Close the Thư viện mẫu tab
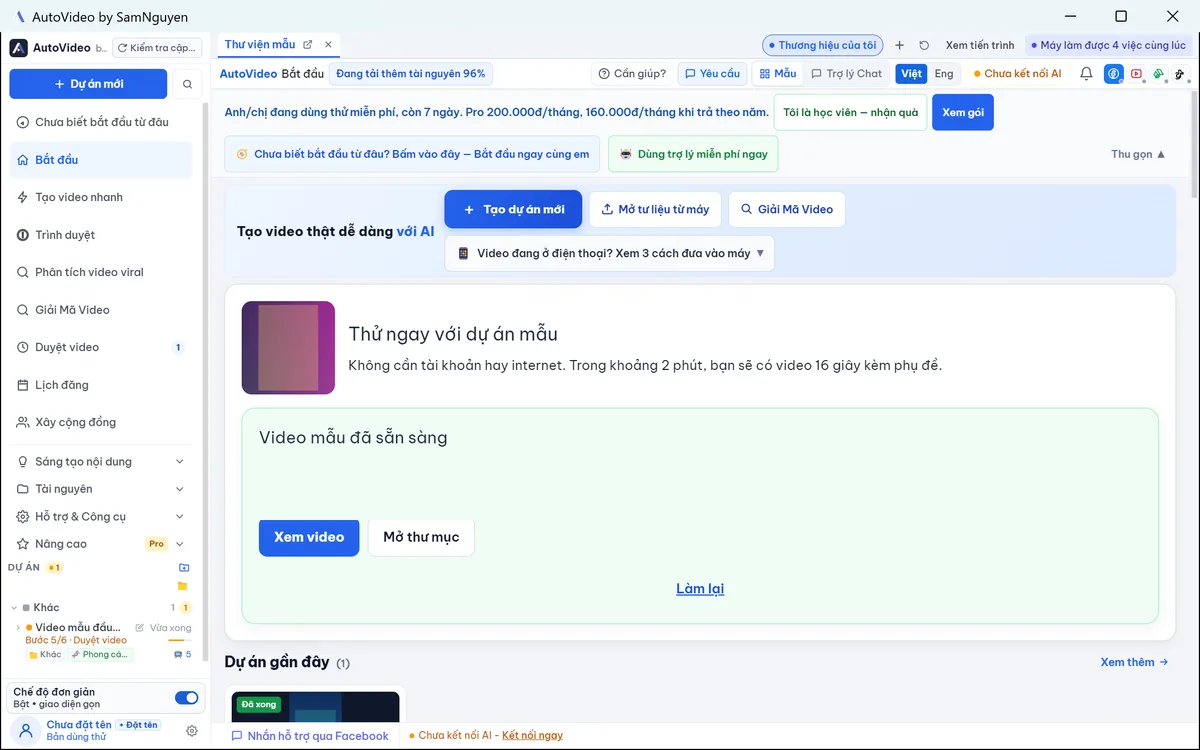Screen dimensions: 1200x750 [328, 44]
